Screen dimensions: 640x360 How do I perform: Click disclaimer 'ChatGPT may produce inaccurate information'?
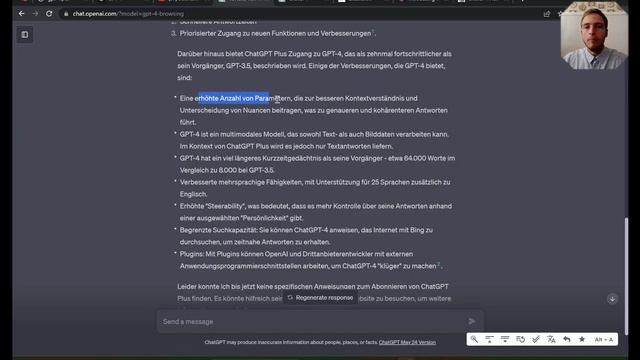click(291, 342)
